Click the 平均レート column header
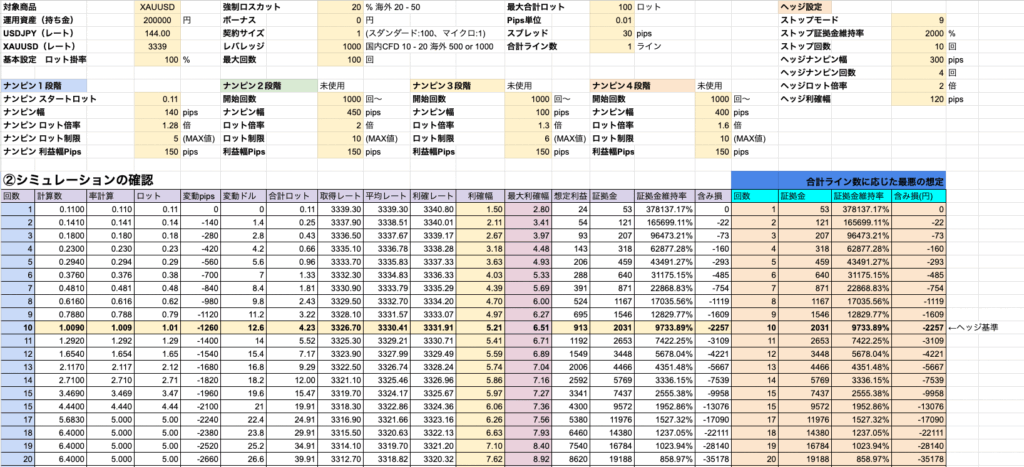 click(x=387, y=195)
